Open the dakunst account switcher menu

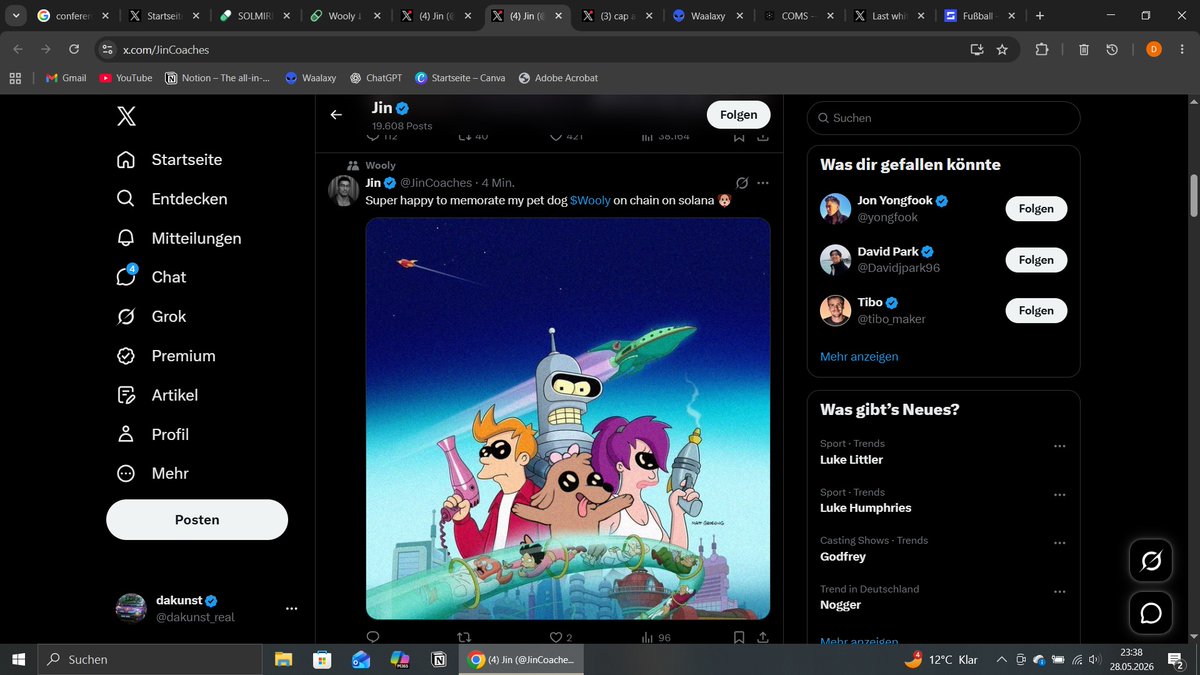[291, 608]
